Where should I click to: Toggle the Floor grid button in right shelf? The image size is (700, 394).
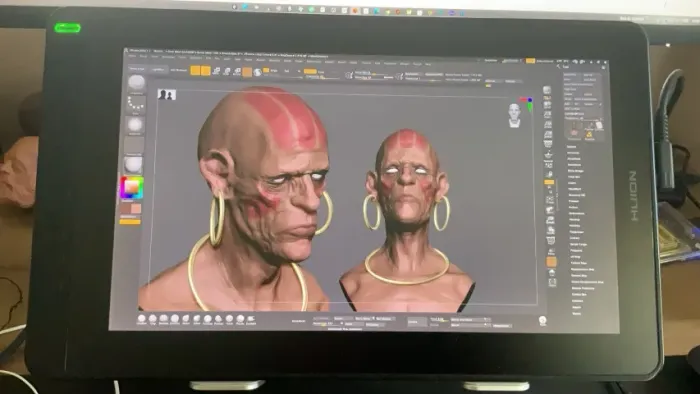click(x=548, y=154)
